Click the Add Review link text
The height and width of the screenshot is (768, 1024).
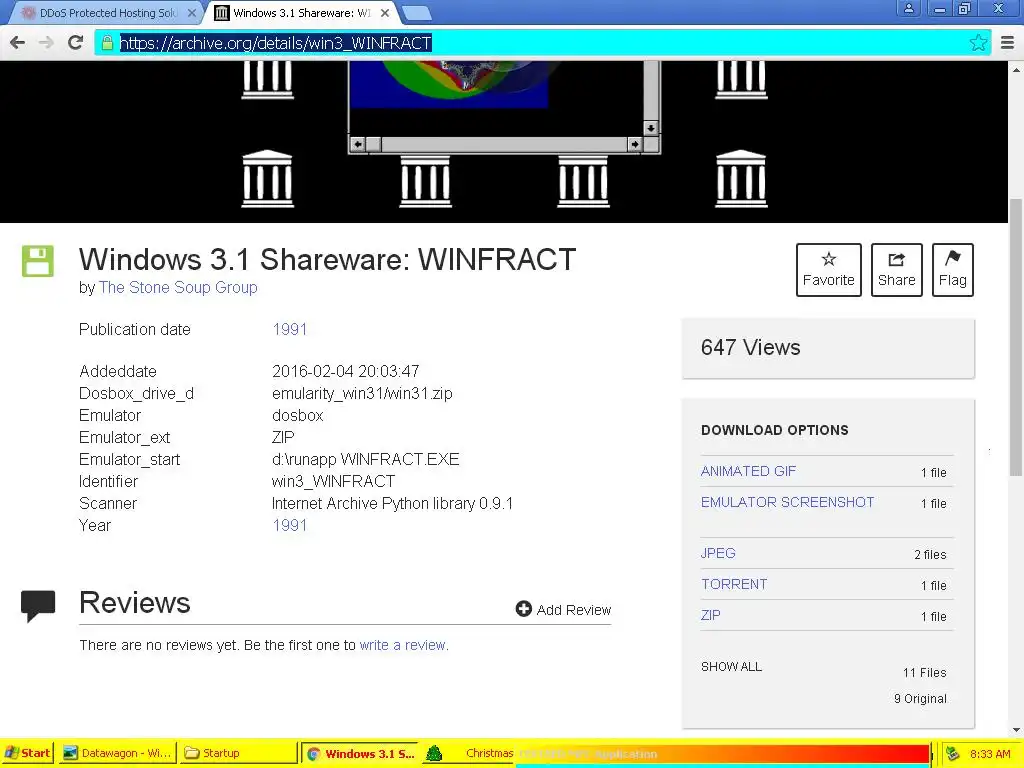click(x=573, y=610)
